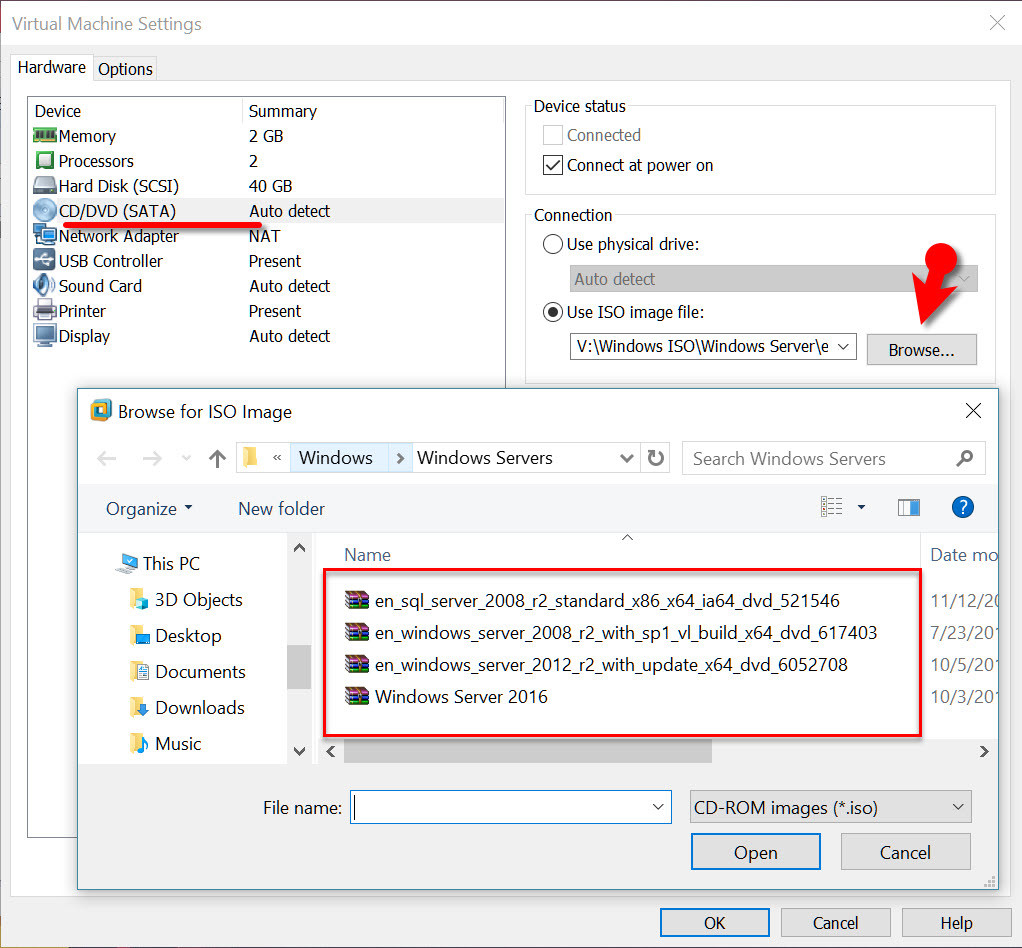
Task: Open the Auto detect physical drive dropdown
Action: coord(965,278)
